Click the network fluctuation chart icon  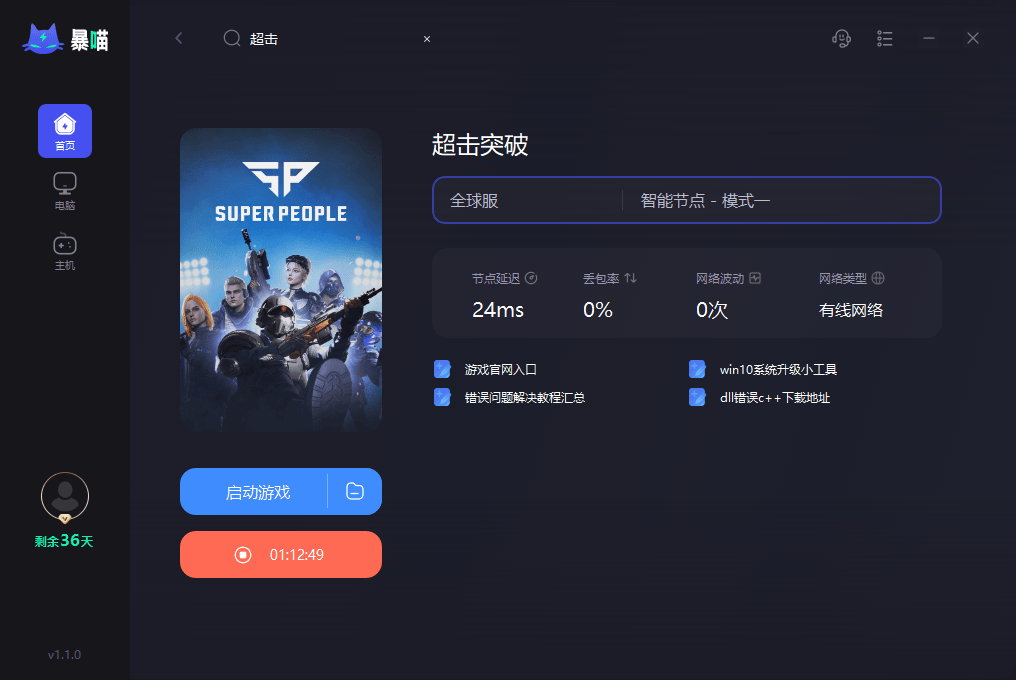coord(755,278)
